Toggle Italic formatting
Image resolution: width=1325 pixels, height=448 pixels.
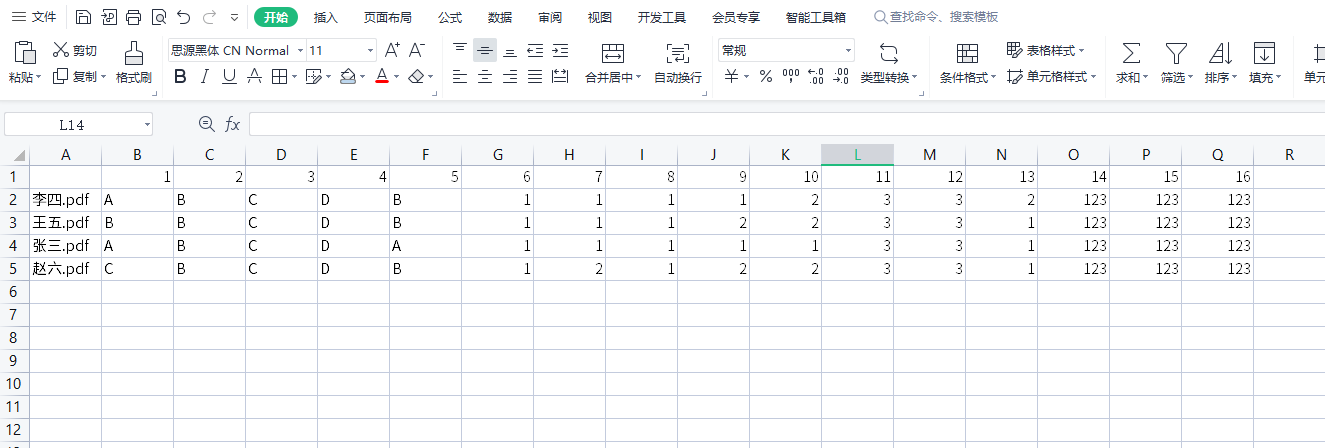205,76
